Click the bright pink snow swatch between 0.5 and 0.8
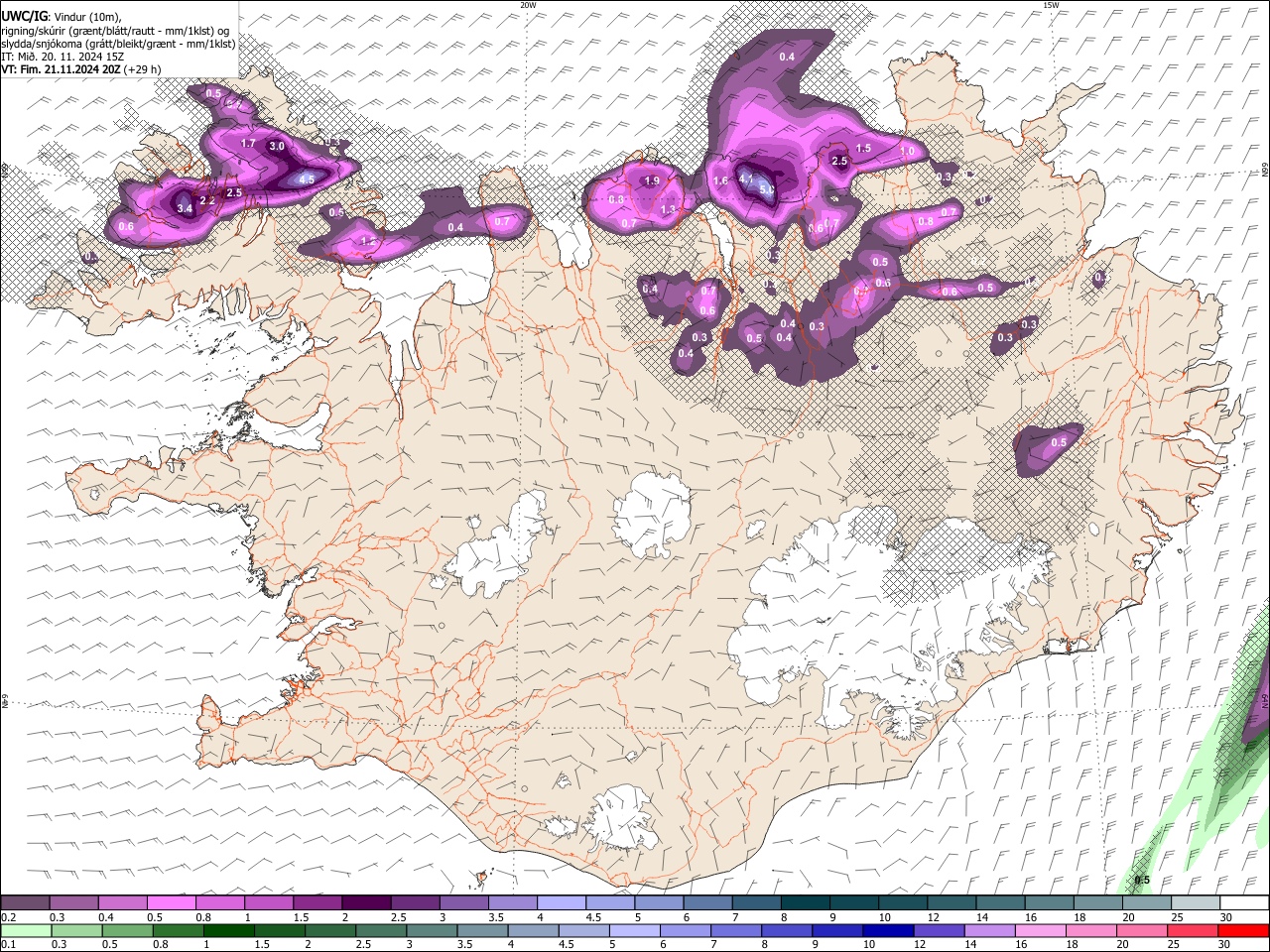The image size is (1270, 952). point(171,902)
